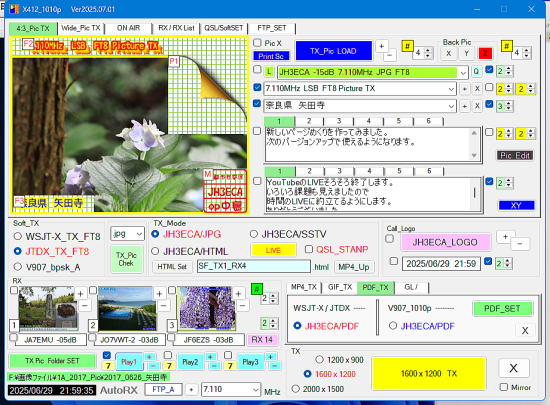
Task: Click the red Back Pic Z button
Action: [485, 53]
